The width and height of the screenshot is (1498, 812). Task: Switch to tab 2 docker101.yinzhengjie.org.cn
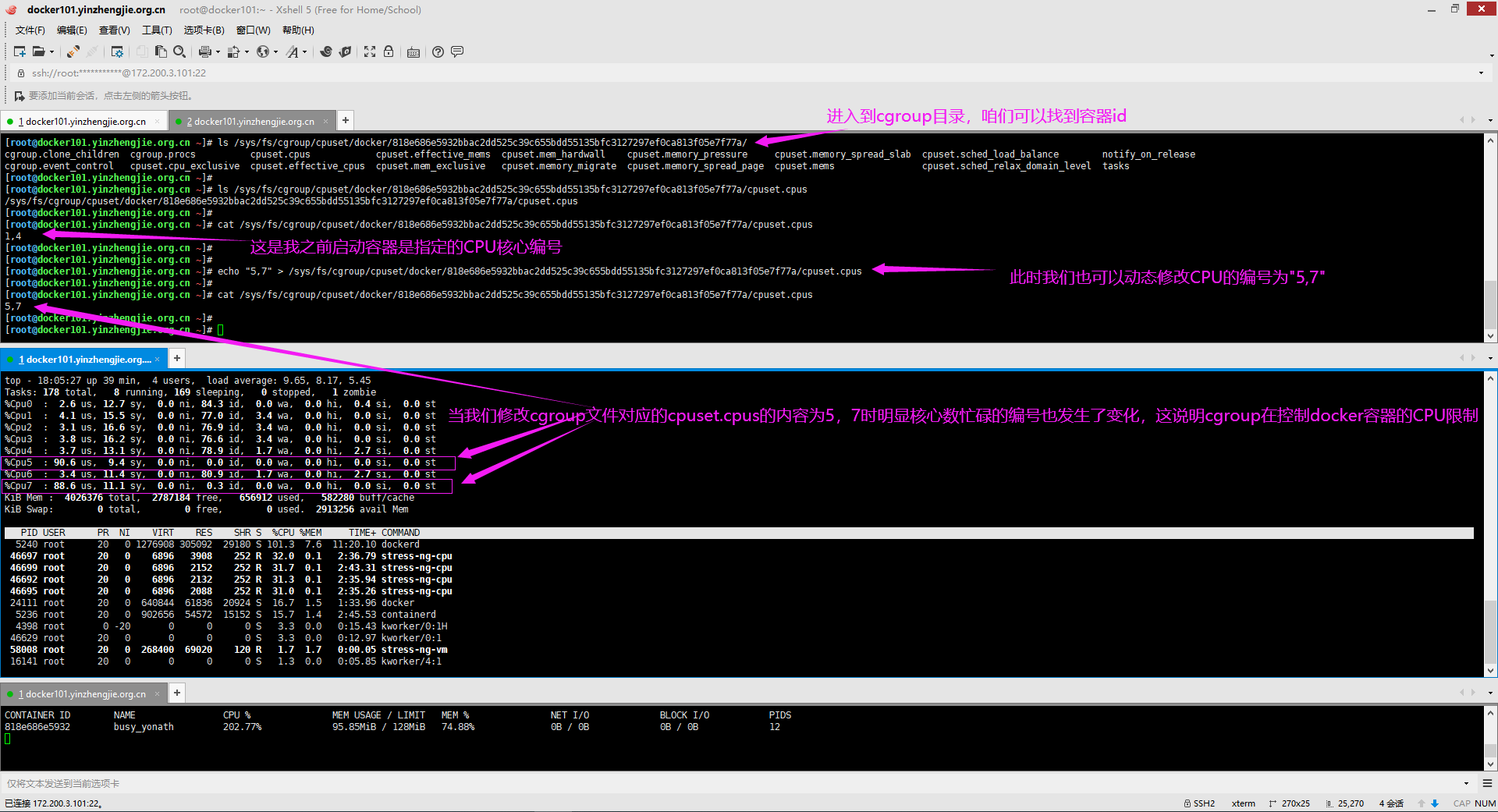tap(250, 121)
